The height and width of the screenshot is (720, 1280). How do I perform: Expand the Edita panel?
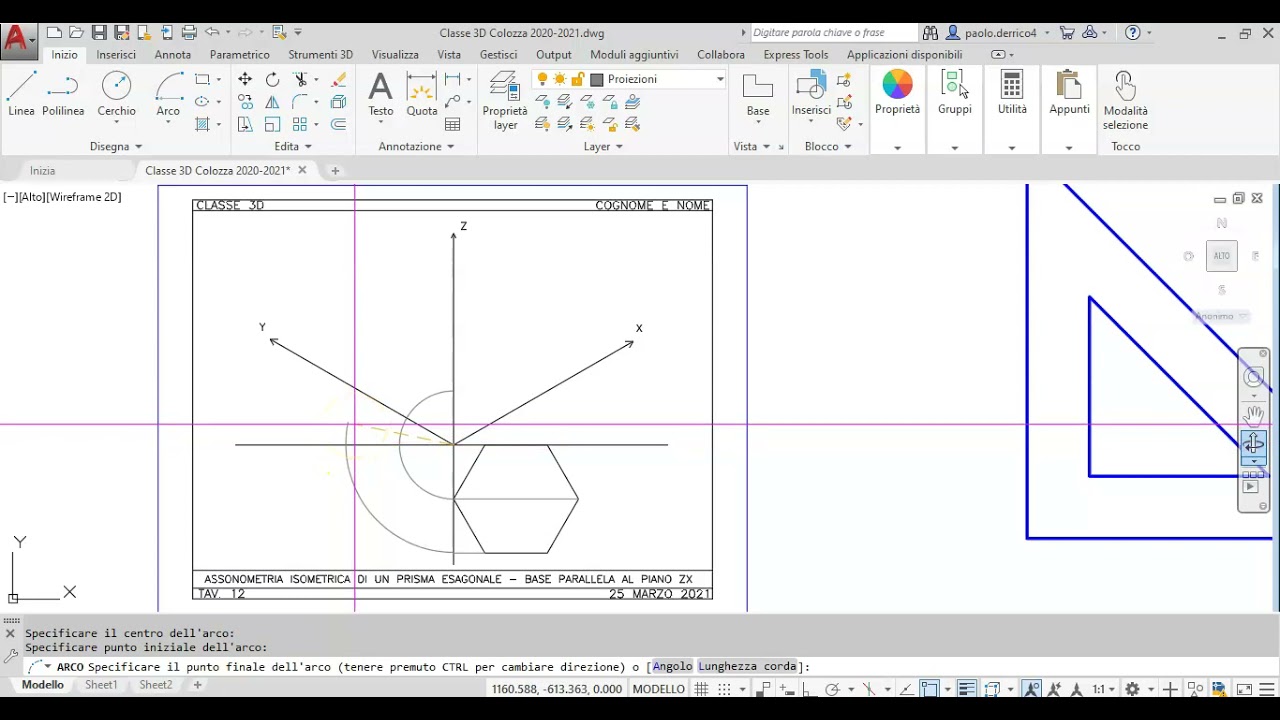tap(293, 146)
